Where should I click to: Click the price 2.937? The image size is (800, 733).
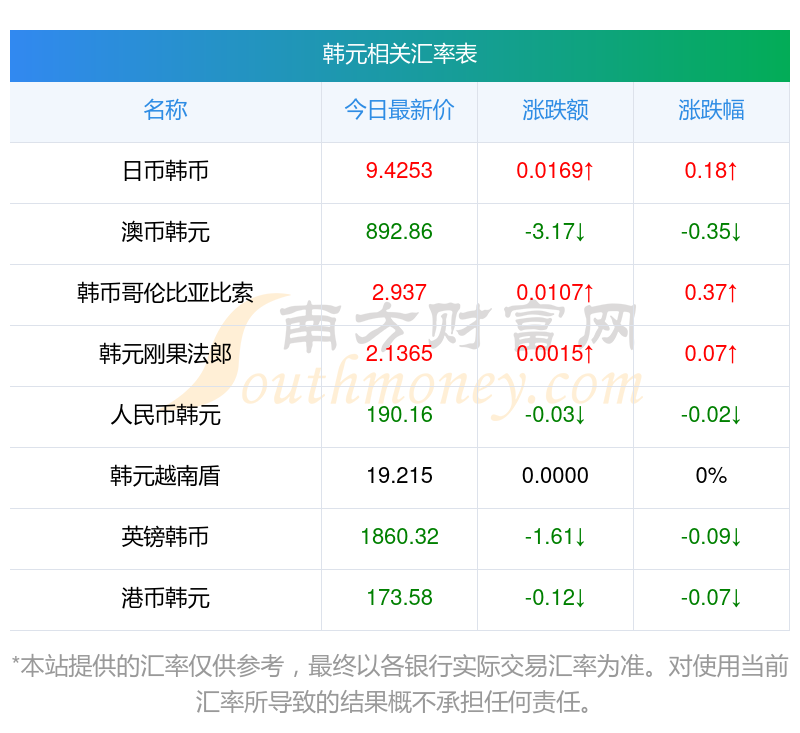click(x=399, y=293)
